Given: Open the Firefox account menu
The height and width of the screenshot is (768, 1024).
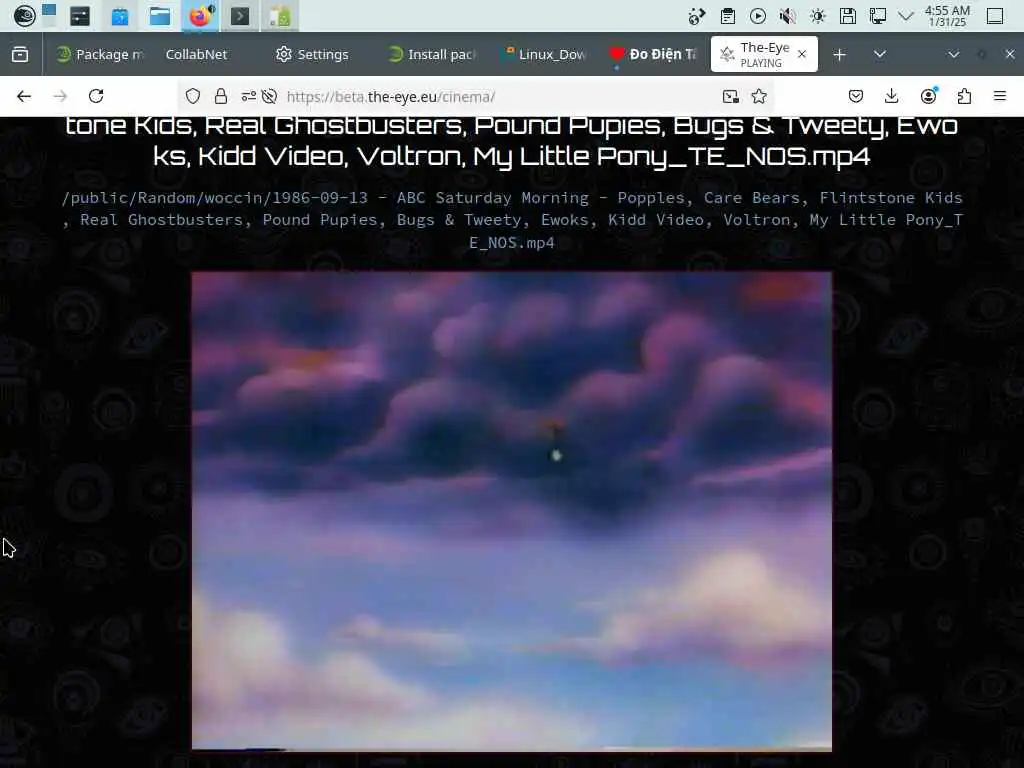Looking at the screenshot, I should (x=928, y=96).
